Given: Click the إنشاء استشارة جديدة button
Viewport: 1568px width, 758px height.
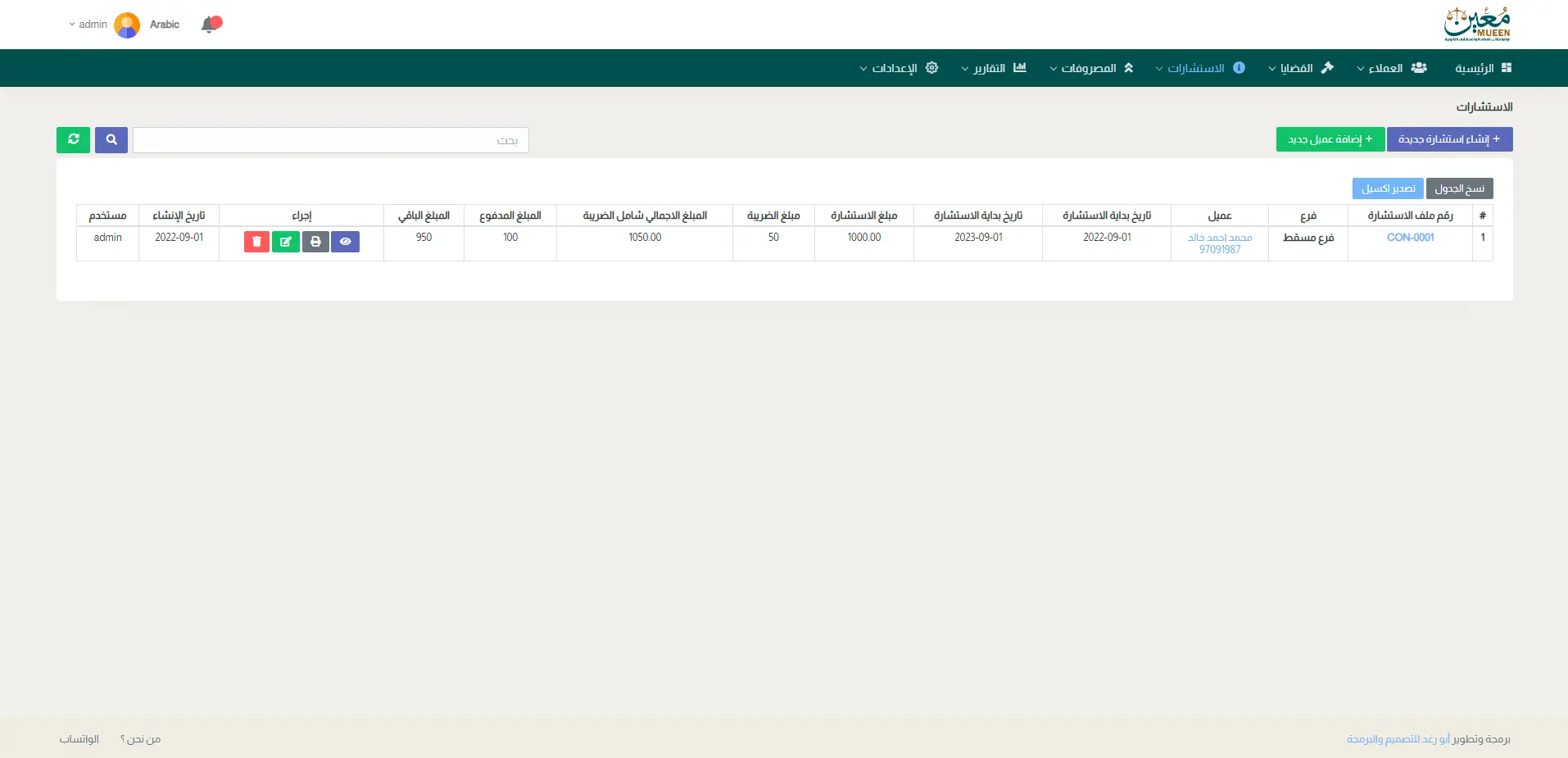Looking at the screenshot, I should pos(1449,139).
